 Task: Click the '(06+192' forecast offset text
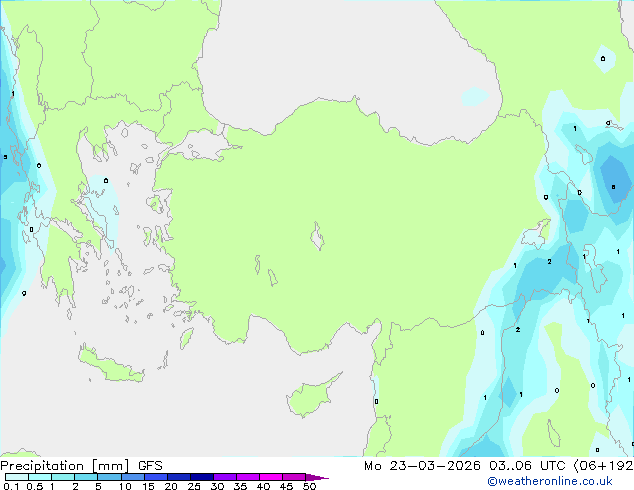pos(603,466)
